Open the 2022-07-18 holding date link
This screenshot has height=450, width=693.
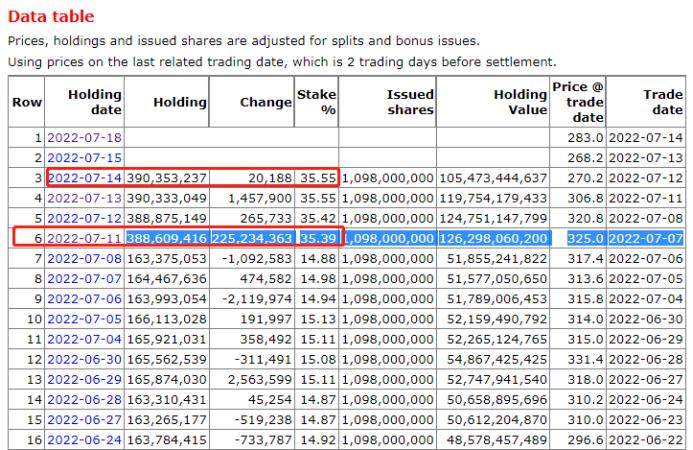(x=84, y=137)
